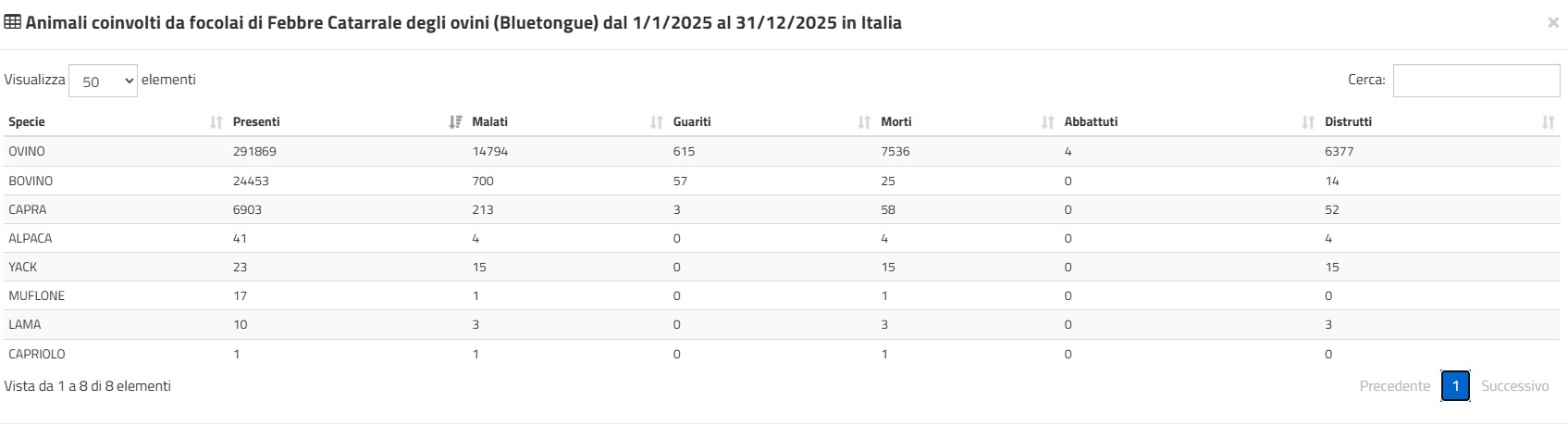Click the Successivo pagination link
Viewport: 1568px width, 426px height.
point(1514,386)
